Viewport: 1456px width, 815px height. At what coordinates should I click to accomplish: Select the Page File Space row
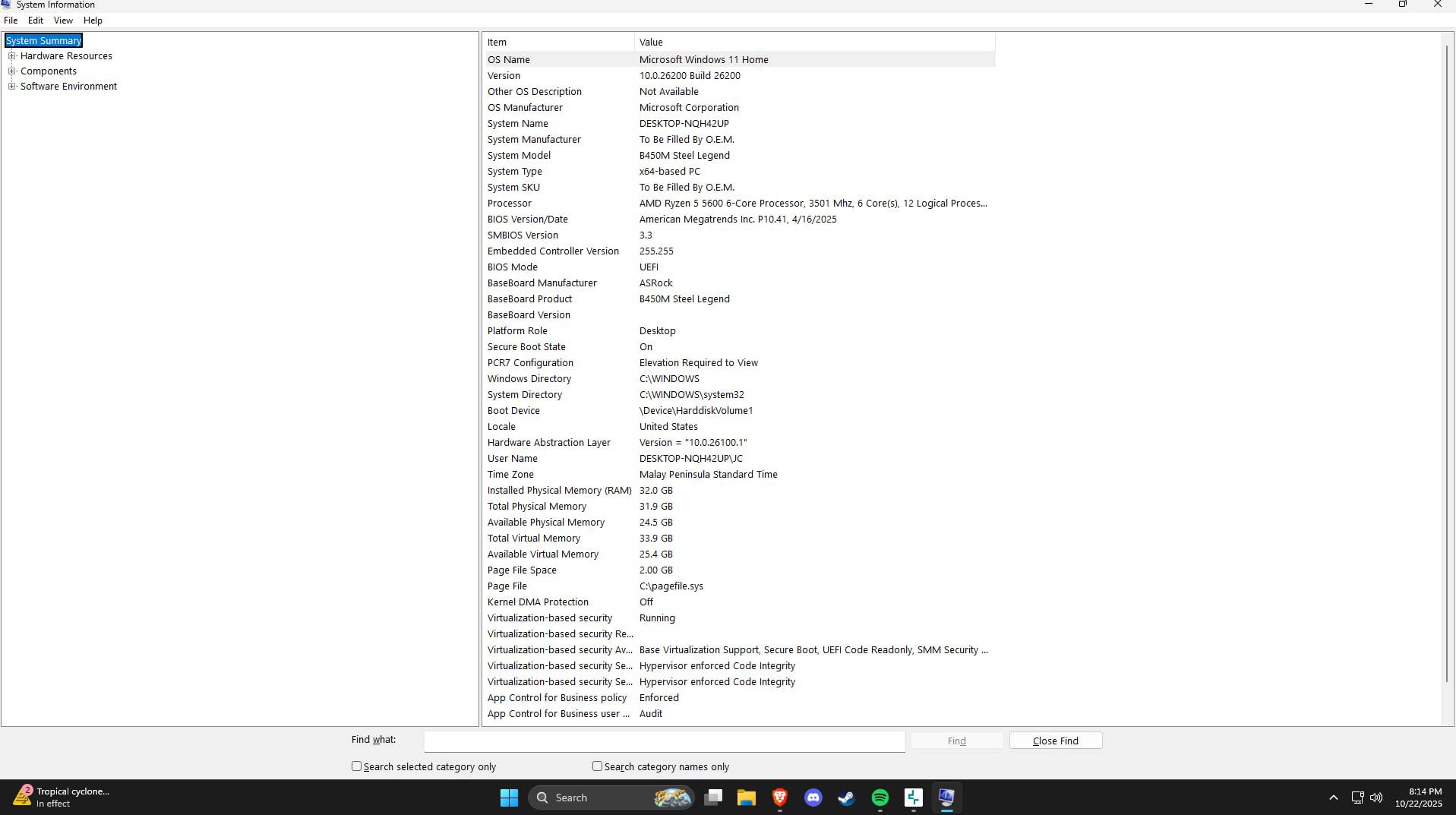pos(739,570)
